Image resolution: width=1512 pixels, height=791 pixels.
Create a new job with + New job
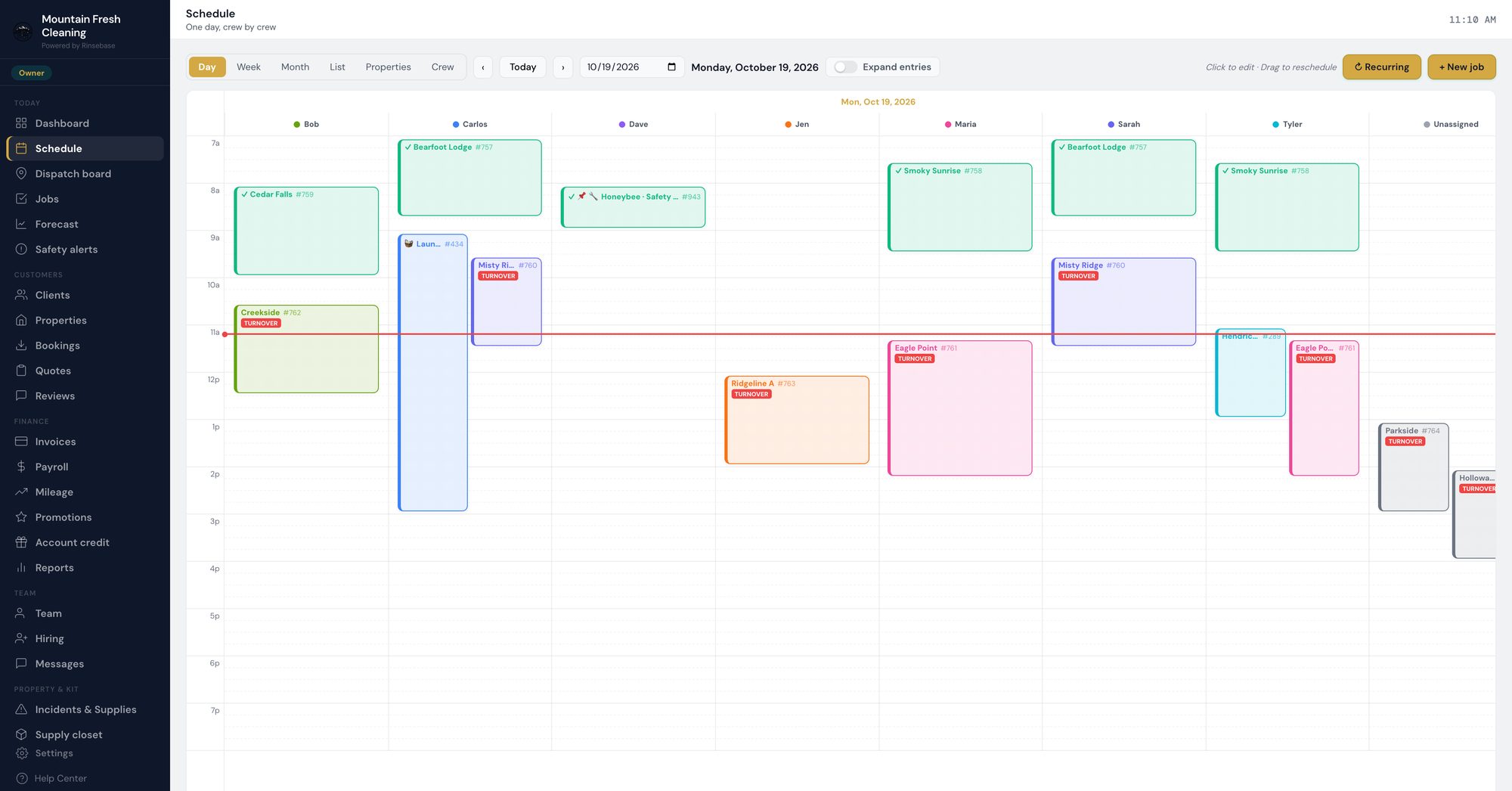[x=1461, y=67]
